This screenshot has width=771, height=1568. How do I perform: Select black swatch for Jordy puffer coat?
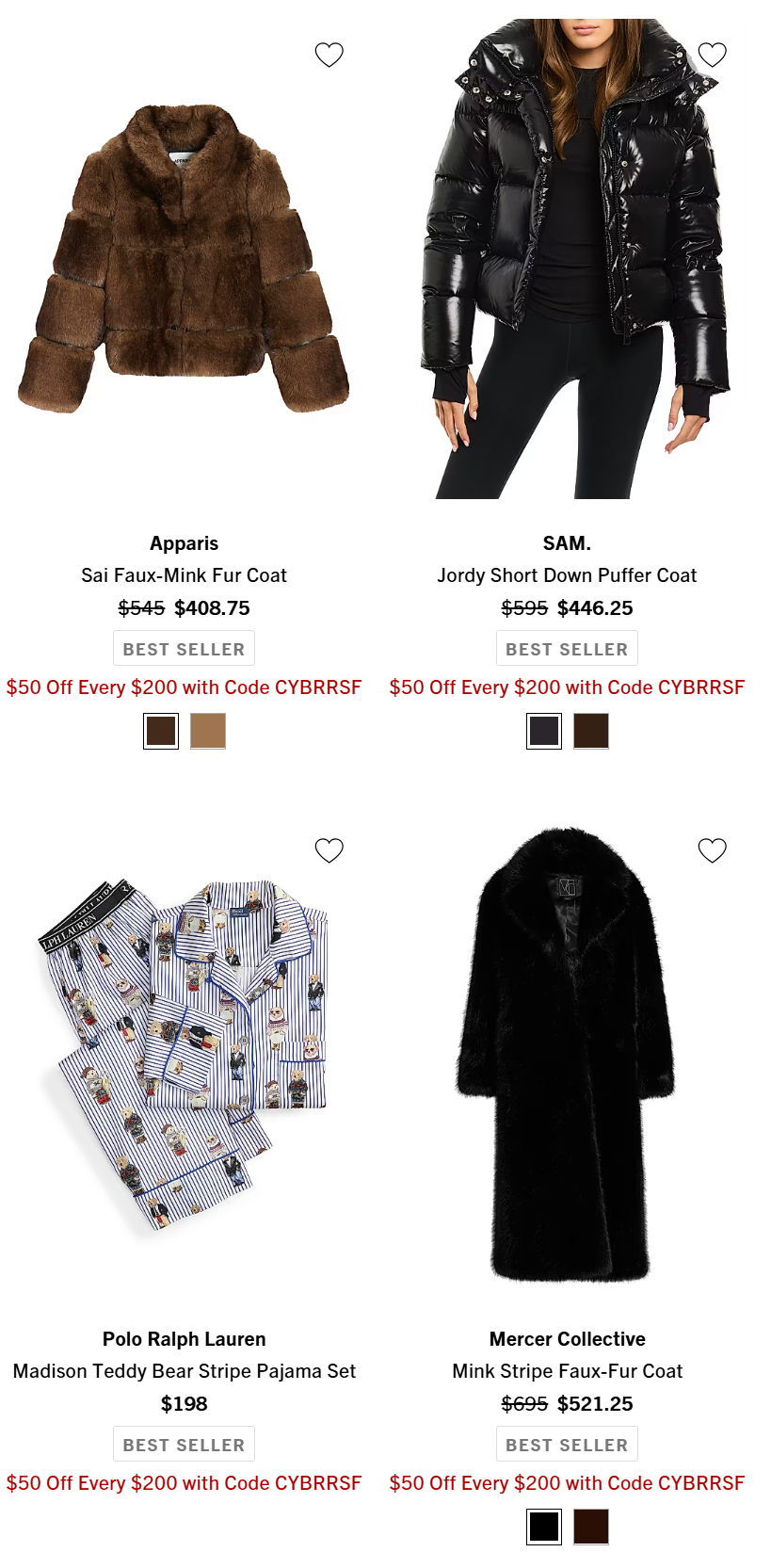pos(544,731)
